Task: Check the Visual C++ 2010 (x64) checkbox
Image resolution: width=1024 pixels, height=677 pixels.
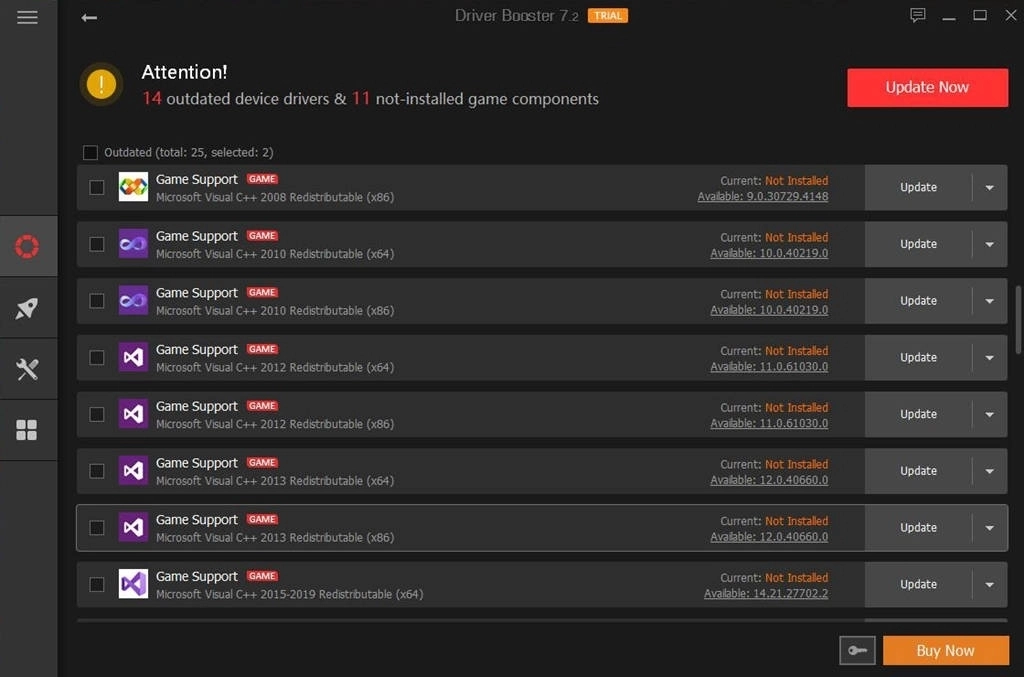Action: pos(97,244)
